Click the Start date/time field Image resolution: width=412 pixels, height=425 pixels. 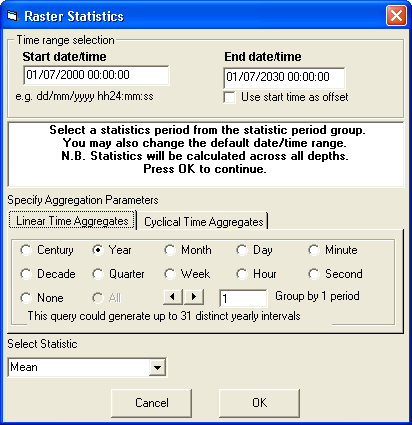(x=96, y=75)
